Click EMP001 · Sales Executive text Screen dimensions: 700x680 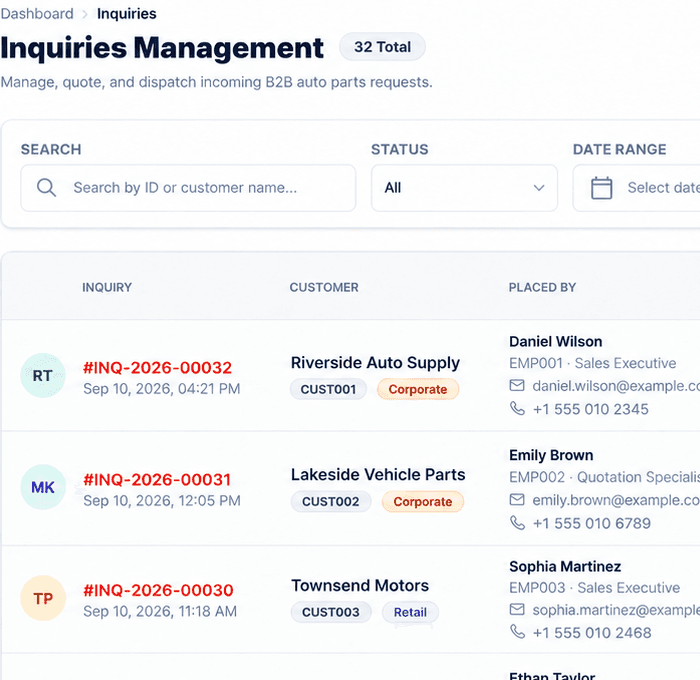tap(592, 363)
